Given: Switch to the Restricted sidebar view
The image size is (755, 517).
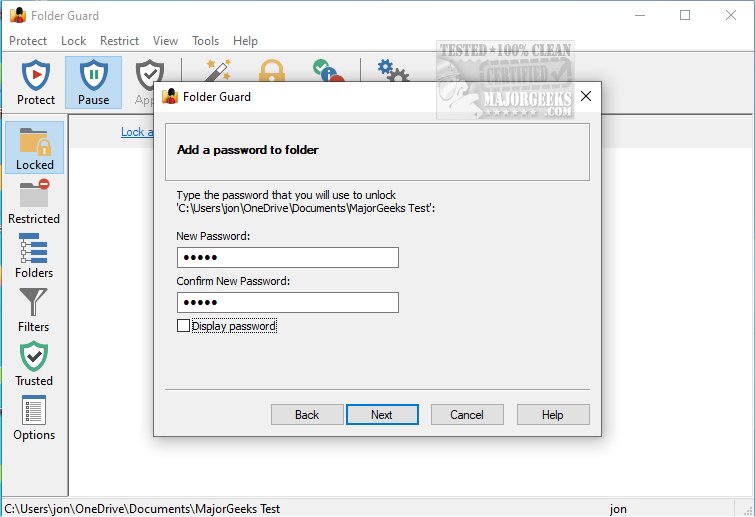Looking at the screenshot, I should point(34,201).
